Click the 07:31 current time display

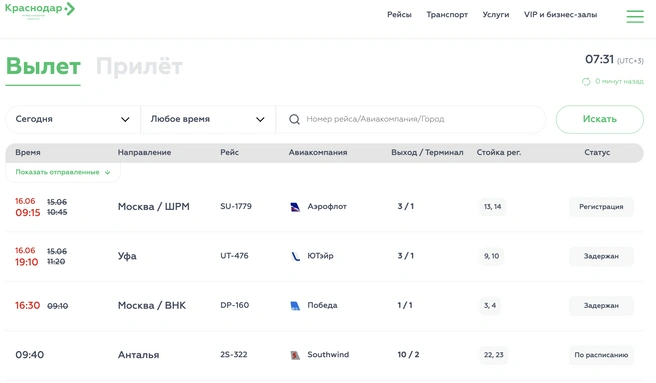(599, 59)
